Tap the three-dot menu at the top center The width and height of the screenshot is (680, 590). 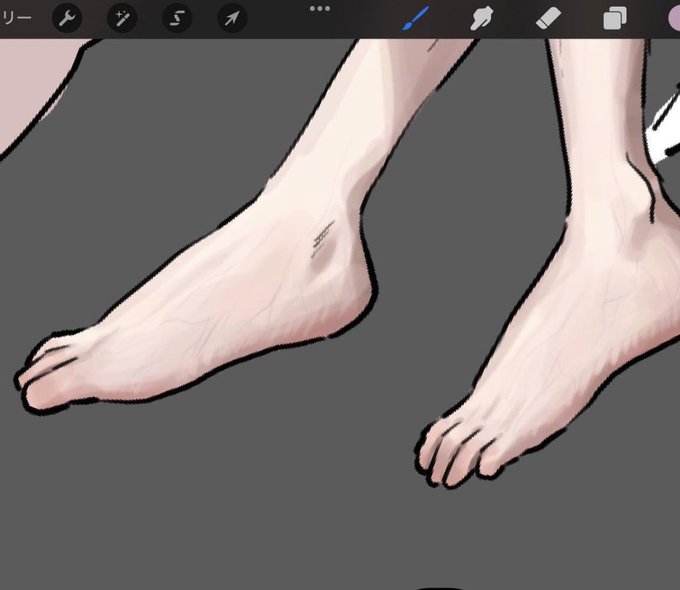[x=320, y=9]
